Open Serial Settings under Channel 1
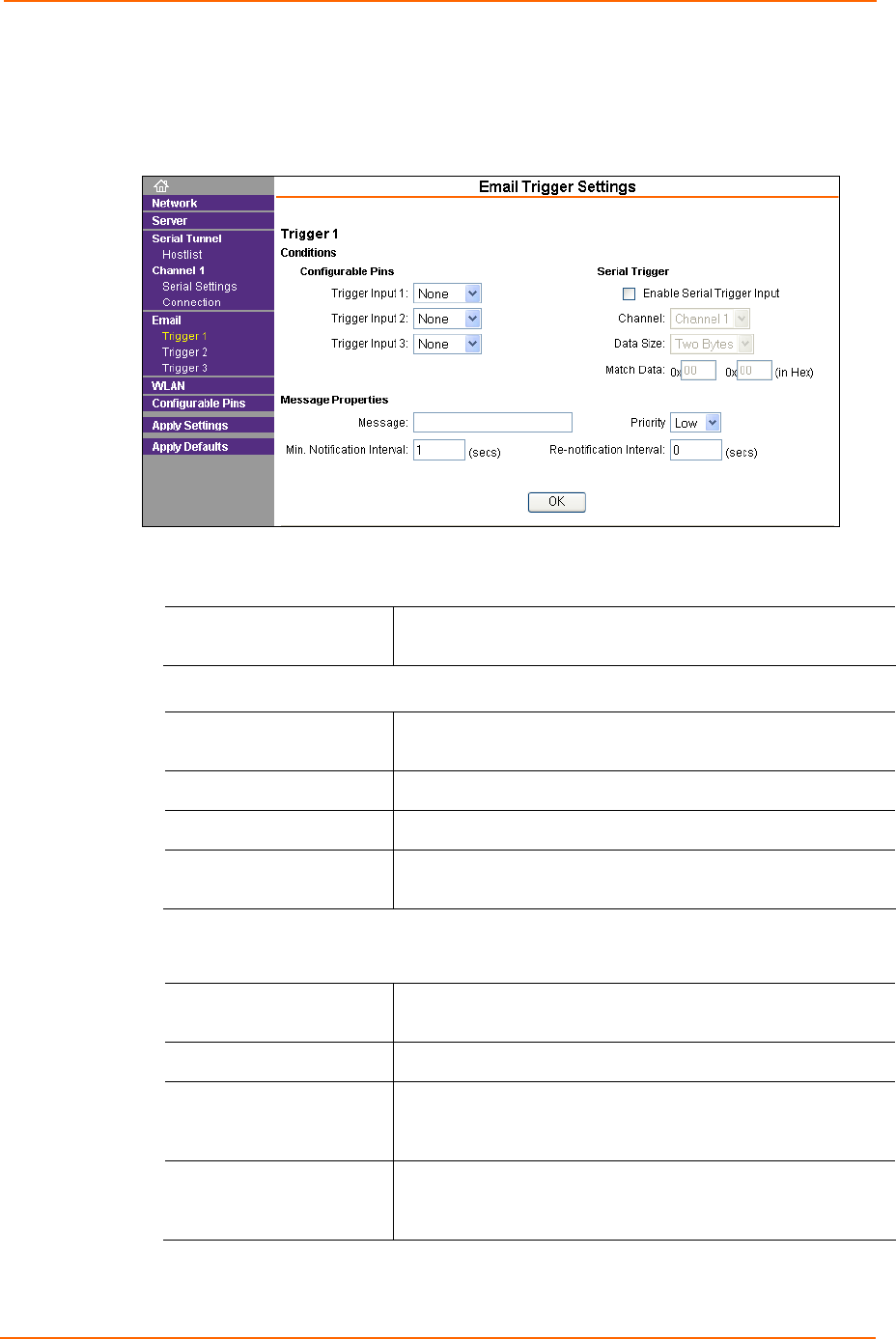The width and height of the screenshot is (896, 1339). tap(200, 287)
